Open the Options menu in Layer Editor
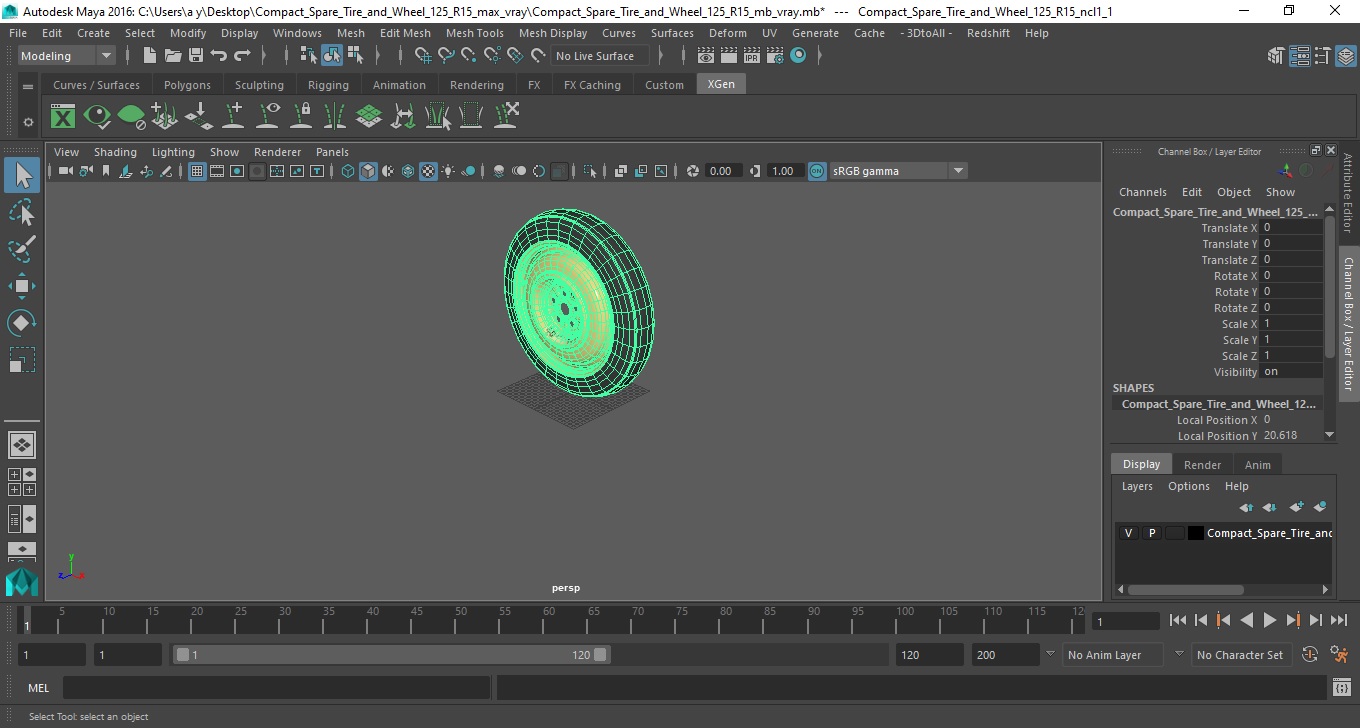The image size is (1360, 728). tap(1189, 486)
